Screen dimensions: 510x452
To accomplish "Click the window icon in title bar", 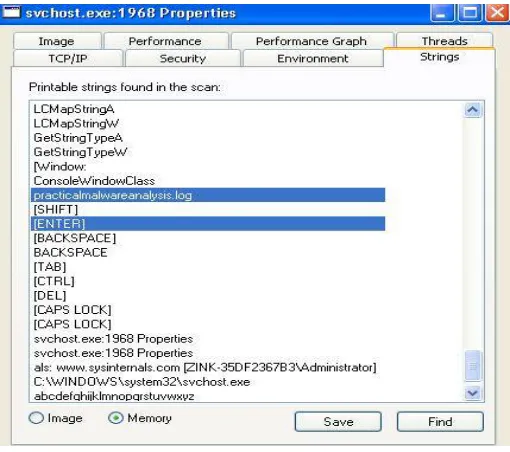I will coord(11,13).
